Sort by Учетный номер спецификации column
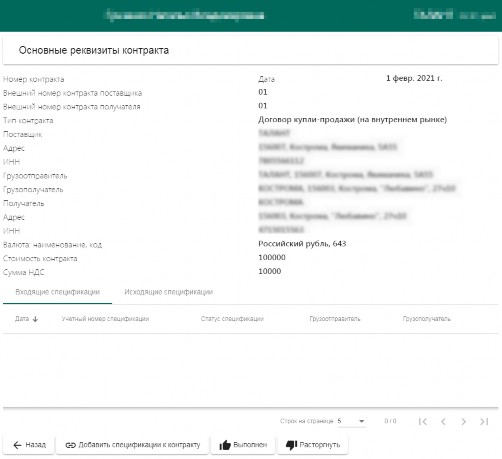The height and width of the screenshot is (459, 502). [x=105, y=319]
